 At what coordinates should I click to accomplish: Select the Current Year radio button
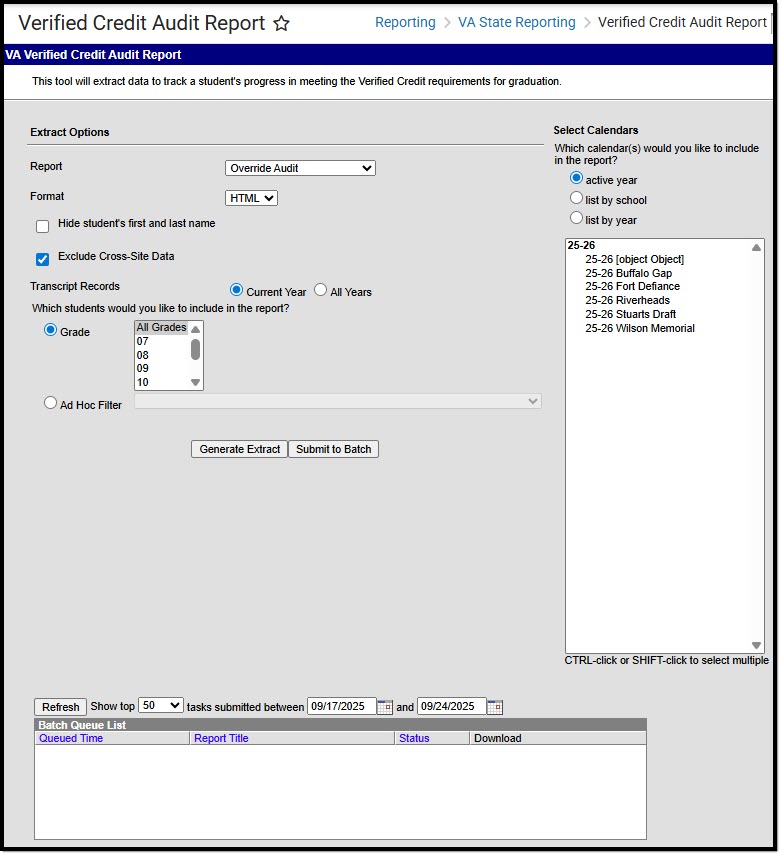click(x=236, y=290)
